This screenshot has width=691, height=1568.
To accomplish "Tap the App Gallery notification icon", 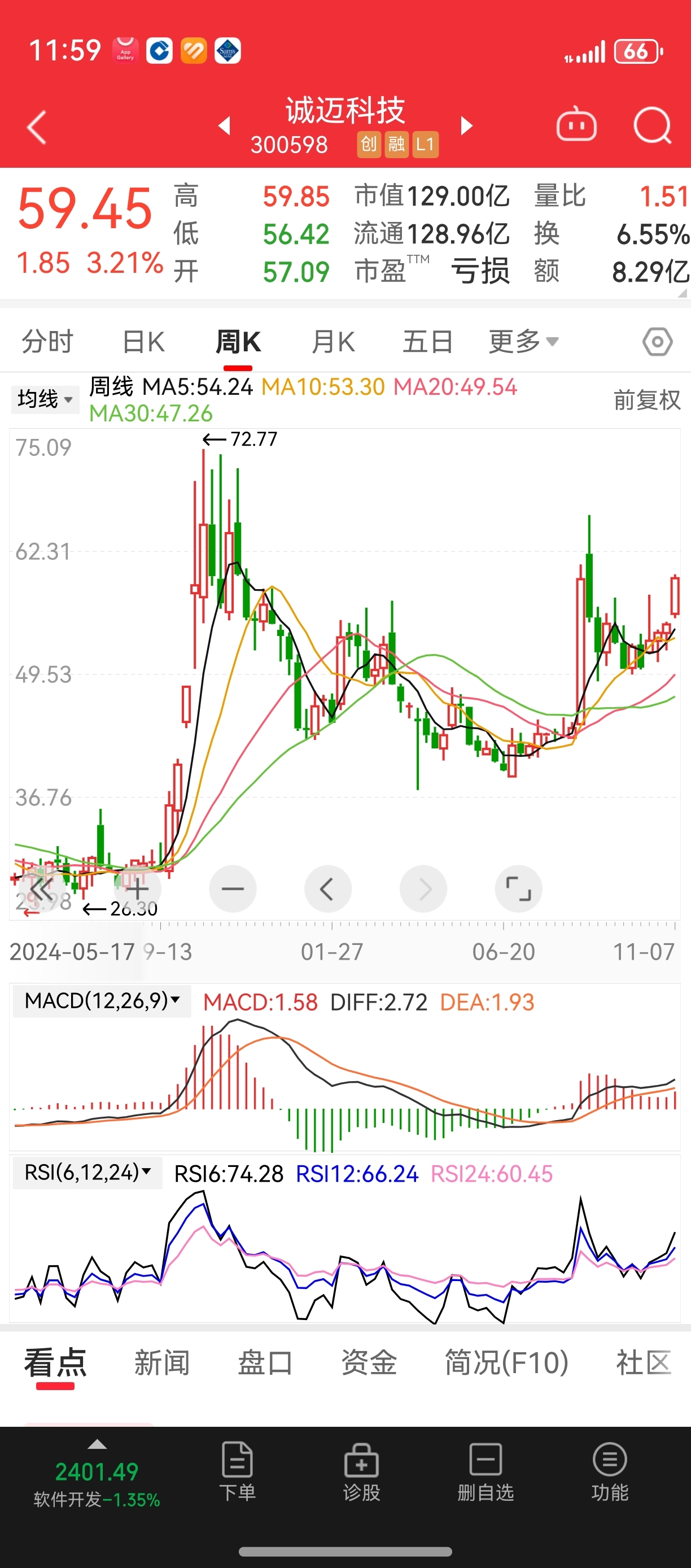I will pos(125,50).
